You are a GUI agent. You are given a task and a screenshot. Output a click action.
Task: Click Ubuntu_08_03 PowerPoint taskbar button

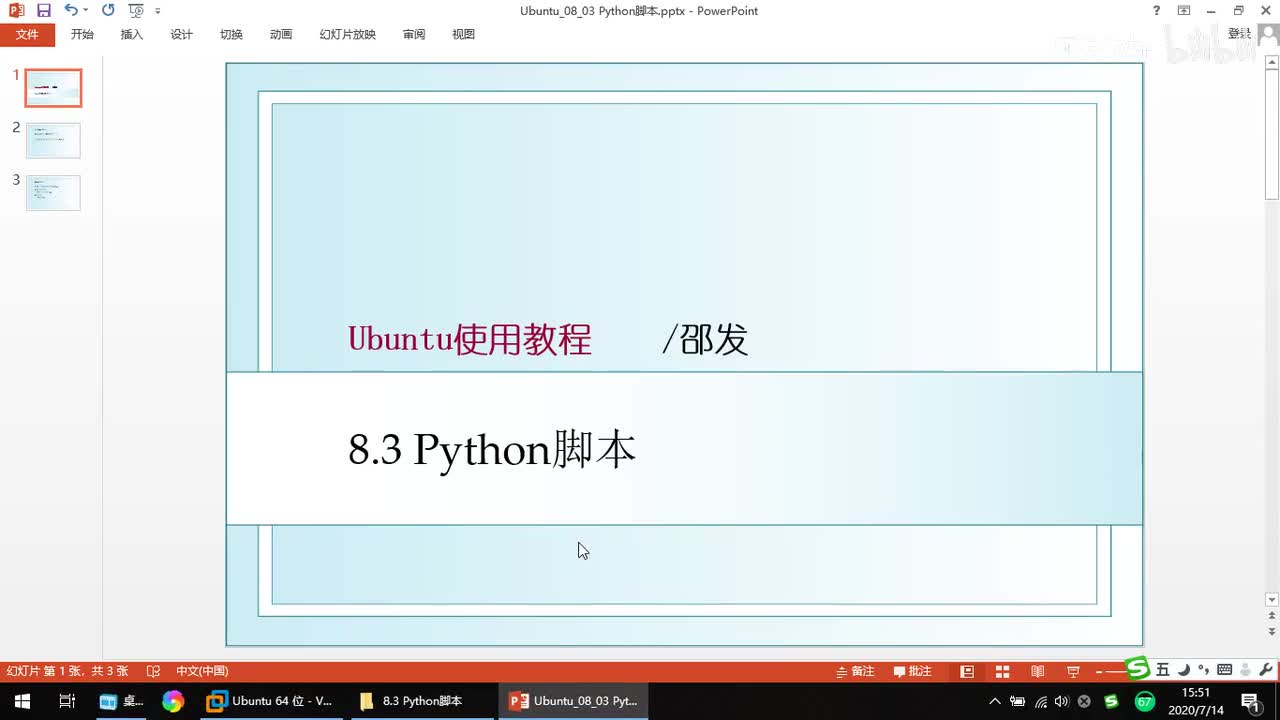(574, 701)
